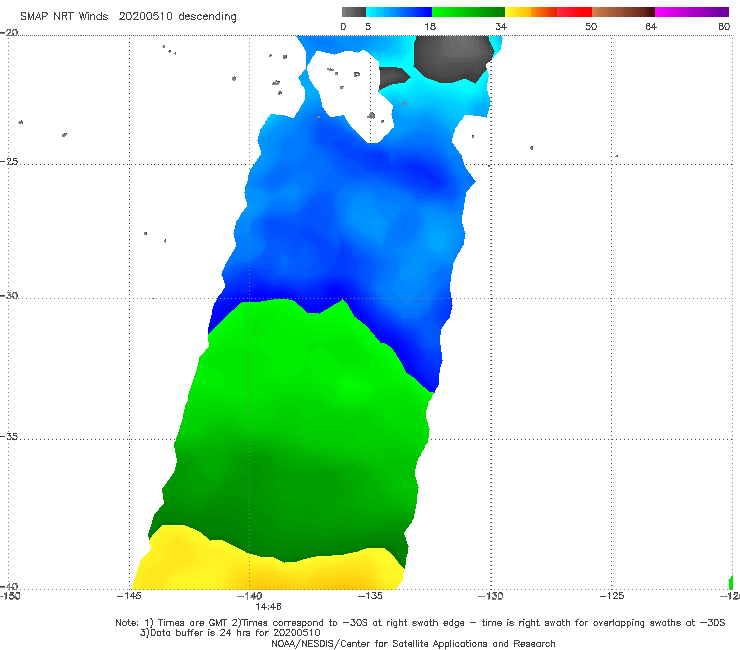Click the latitude label '-30'
740x650 pixels.
click(x=9, y=295)
